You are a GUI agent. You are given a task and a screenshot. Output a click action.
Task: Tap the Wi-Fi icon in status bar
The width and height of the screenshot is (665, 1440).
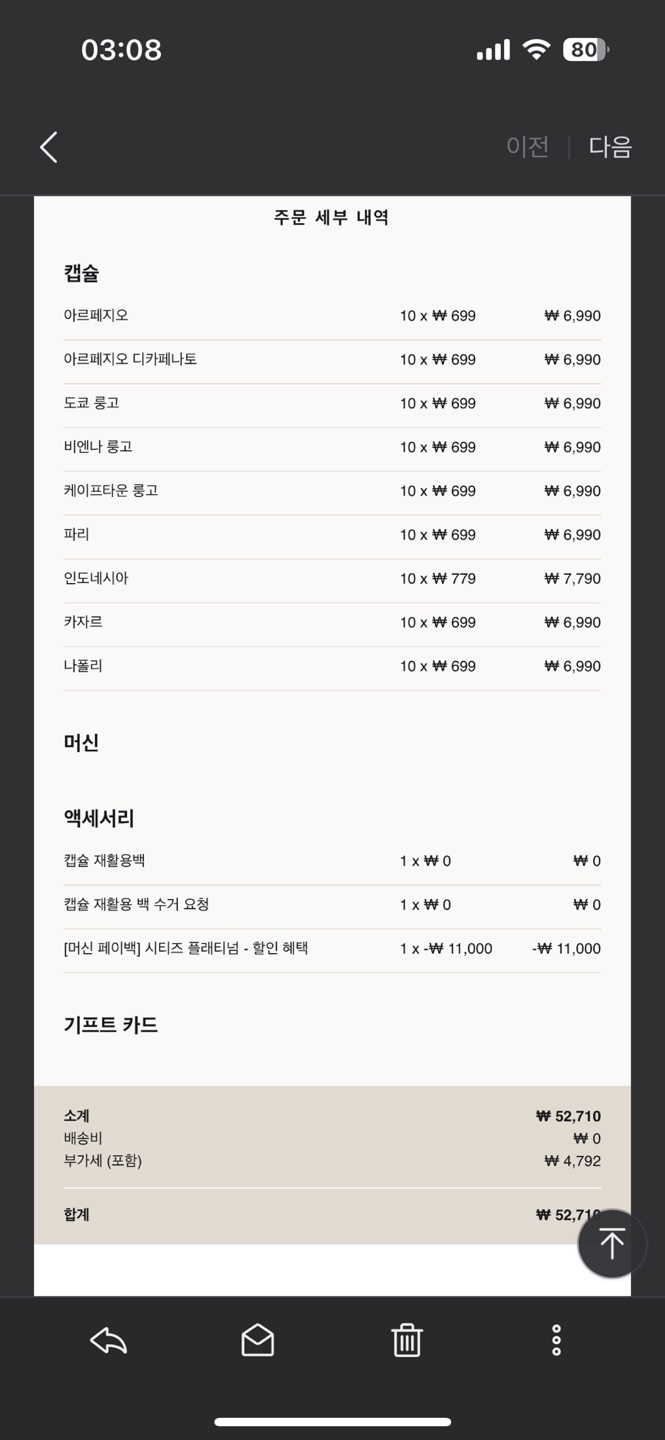[537, 50]
